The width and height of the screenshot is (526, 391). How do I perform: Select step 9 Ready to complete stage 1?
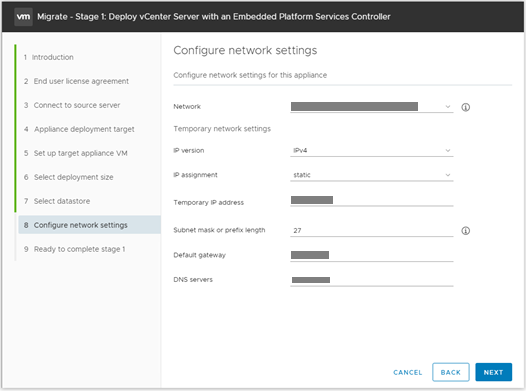coord(74,249)
